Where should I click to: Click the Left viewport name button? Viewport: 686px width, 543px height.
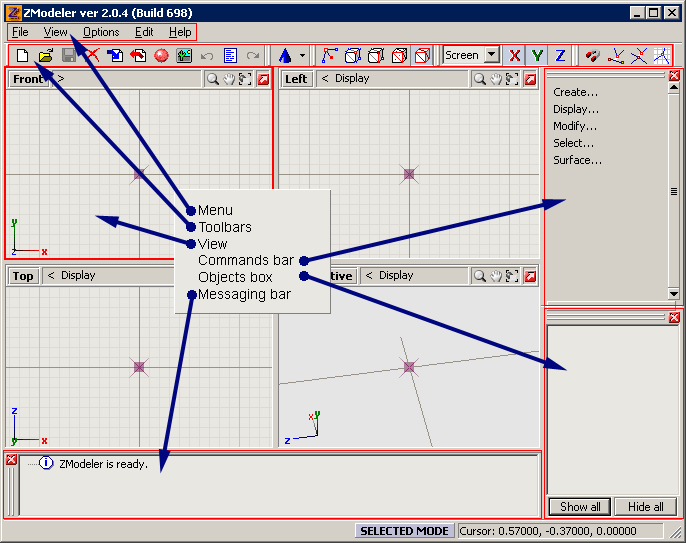[296, 79]
